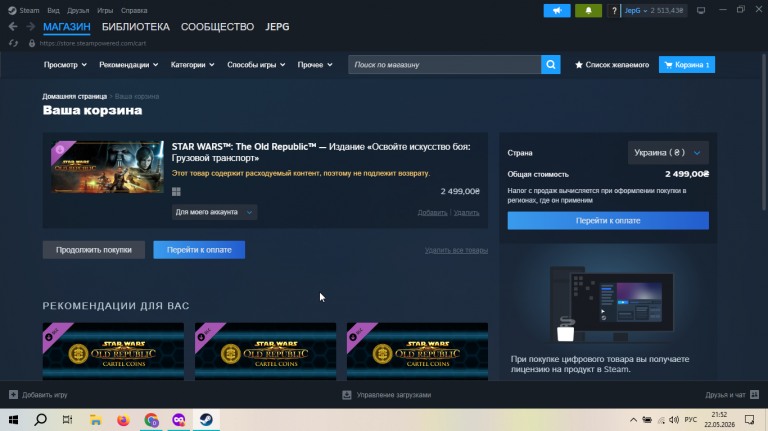Open Firefox from the taskbar
The width and height of the screenshot is (768, 431).
pos(123,420)
